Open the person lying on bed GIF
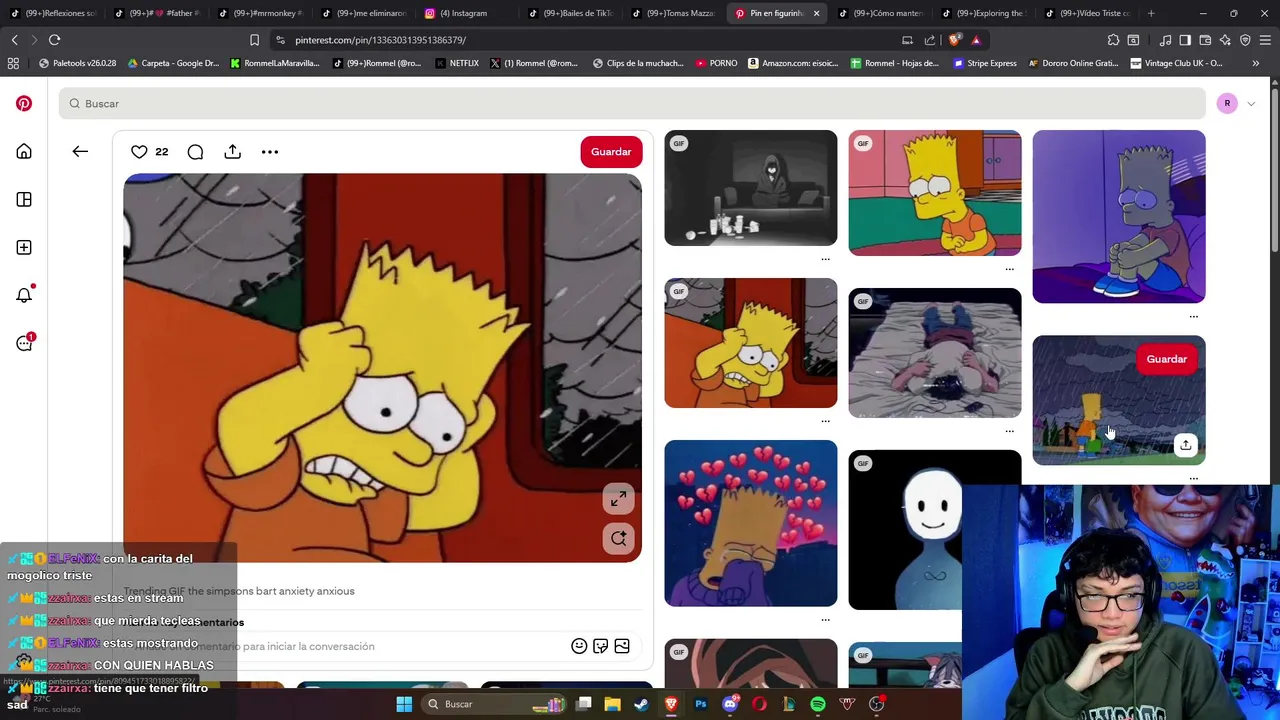1280x720 pixels. click(935, 353)
